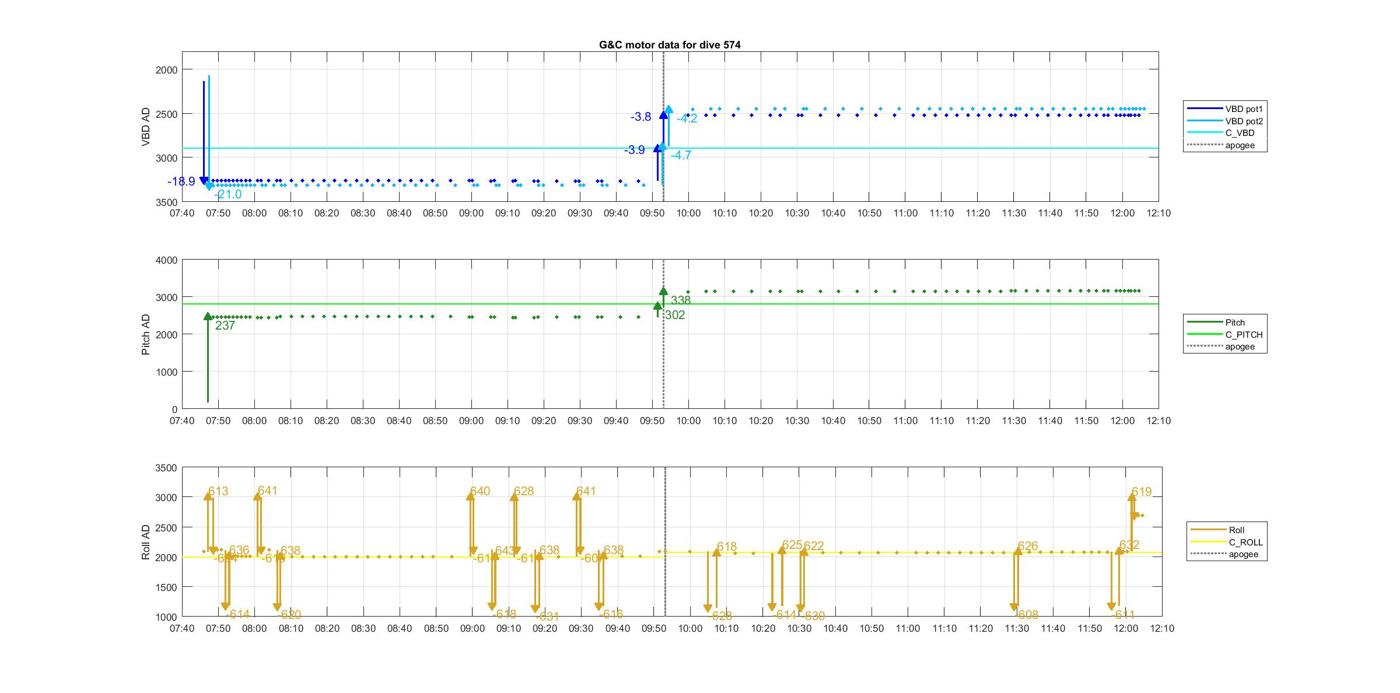1400x693 pixels.
Task: Click 'apogee' in the VBD plot legend
Action: pos(1221,145)
